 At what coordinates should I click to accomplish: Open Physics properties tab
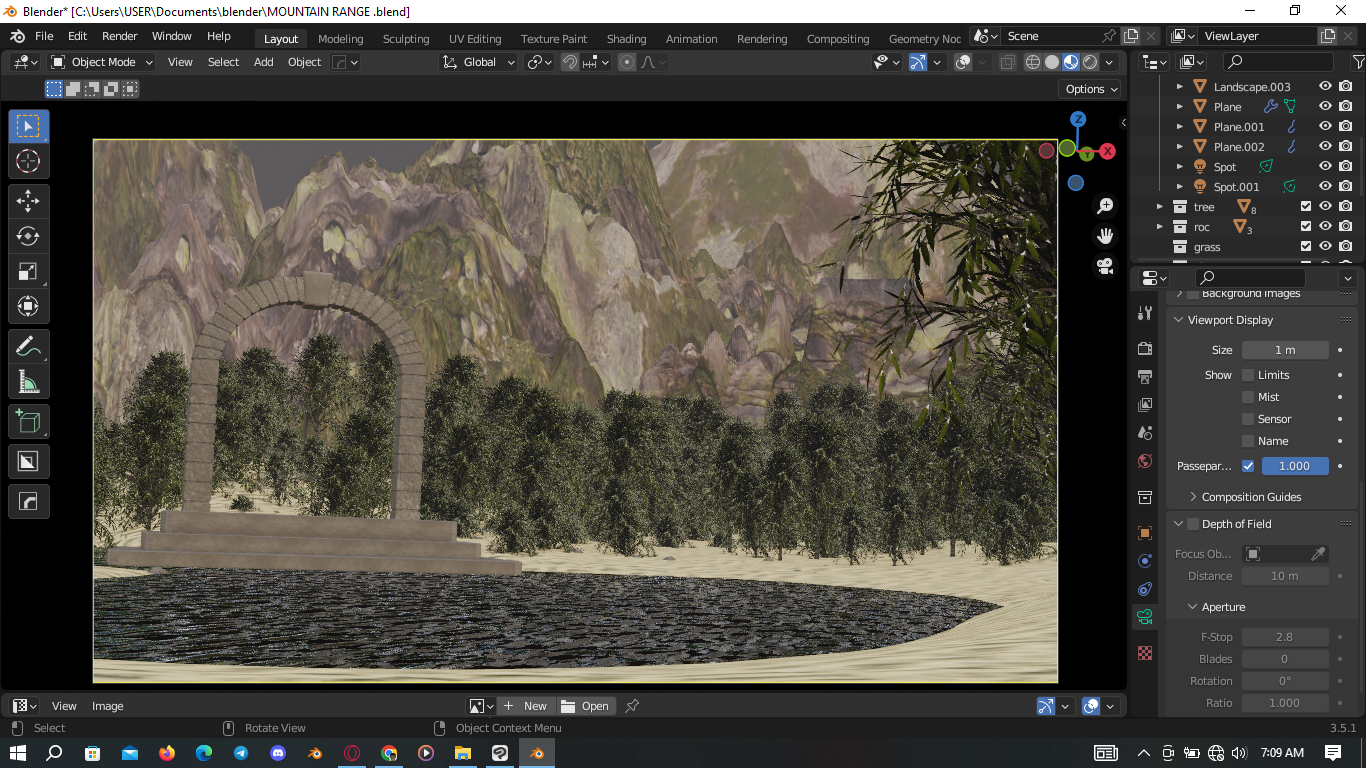click(x=1145, y=560)
